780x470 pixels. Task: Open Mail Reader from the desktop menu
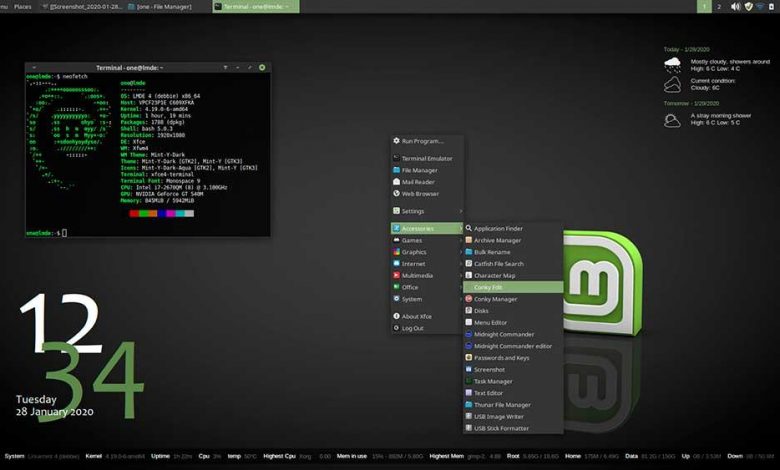coord(427,182)
